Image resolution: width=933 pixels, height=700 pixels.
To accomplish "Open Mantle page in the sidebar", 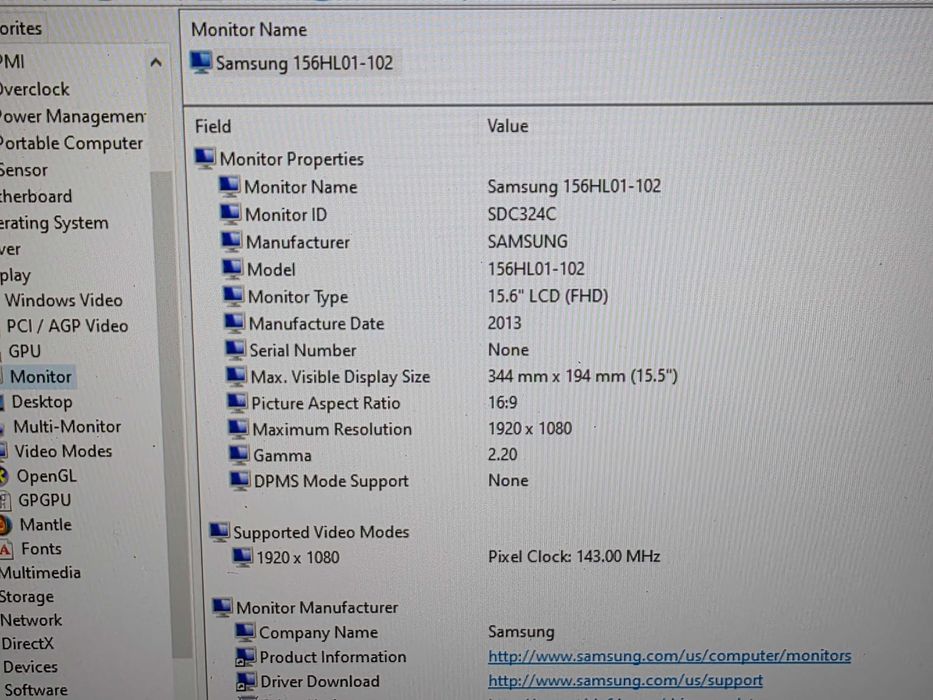I will 45,524.
